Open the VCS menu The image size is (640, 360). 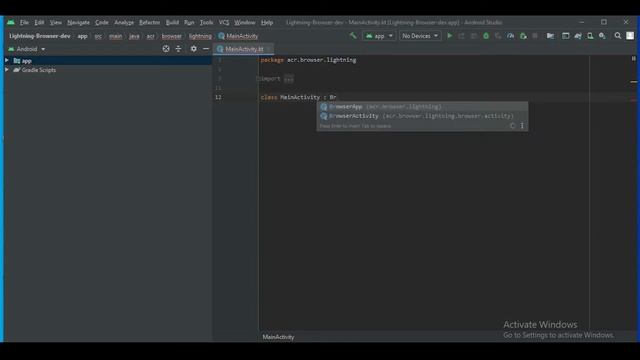(224, 22)
